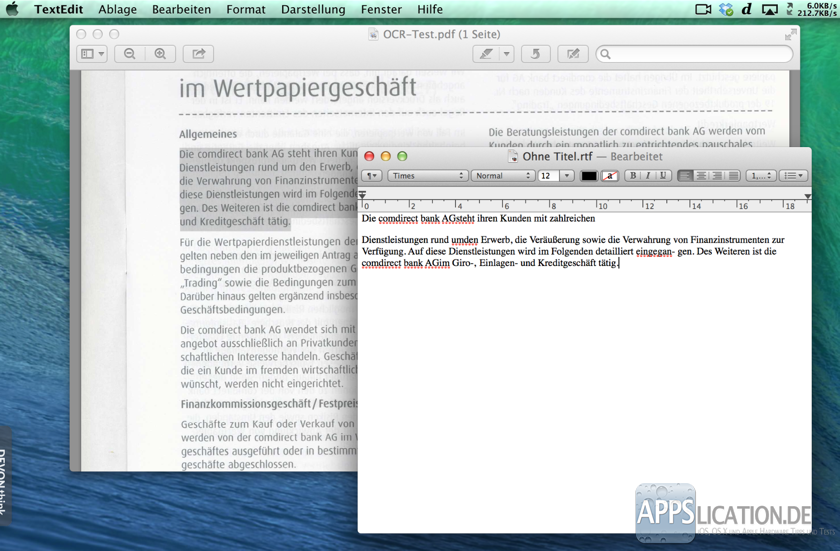The height and width of the screenshot is (551, 840).
Task: Open the Format menu
Action: coord(246,9)
